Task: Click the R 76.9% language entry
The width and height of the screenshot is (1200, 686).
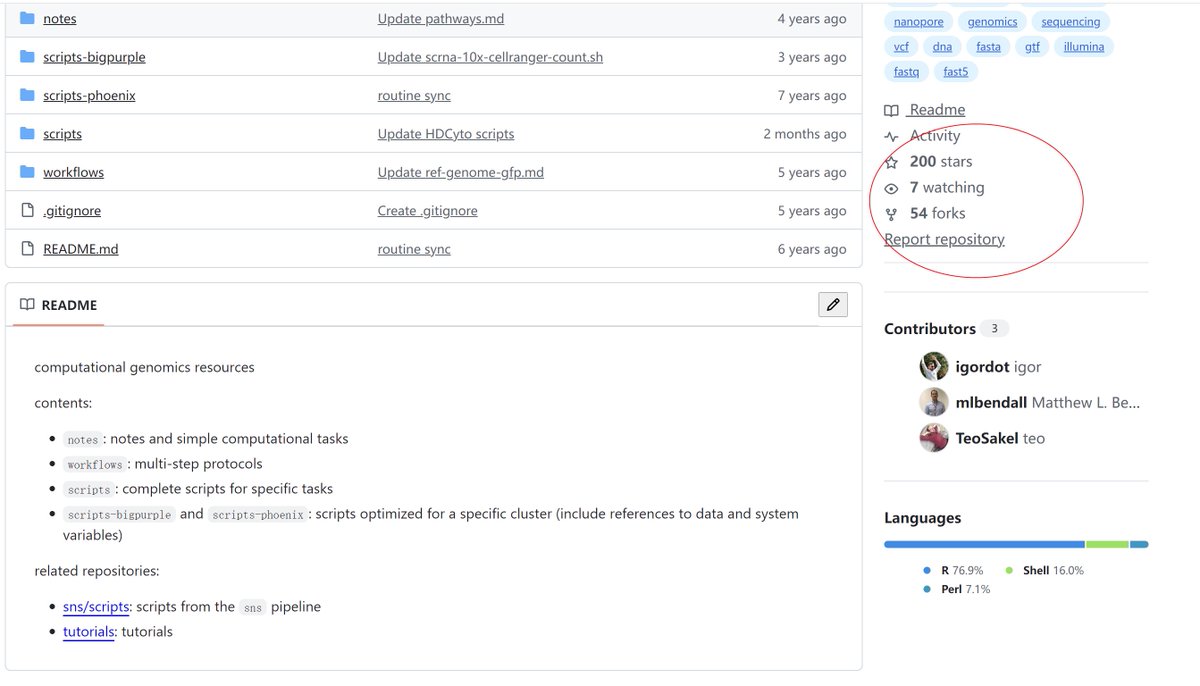Action: [x=954, y=571]
